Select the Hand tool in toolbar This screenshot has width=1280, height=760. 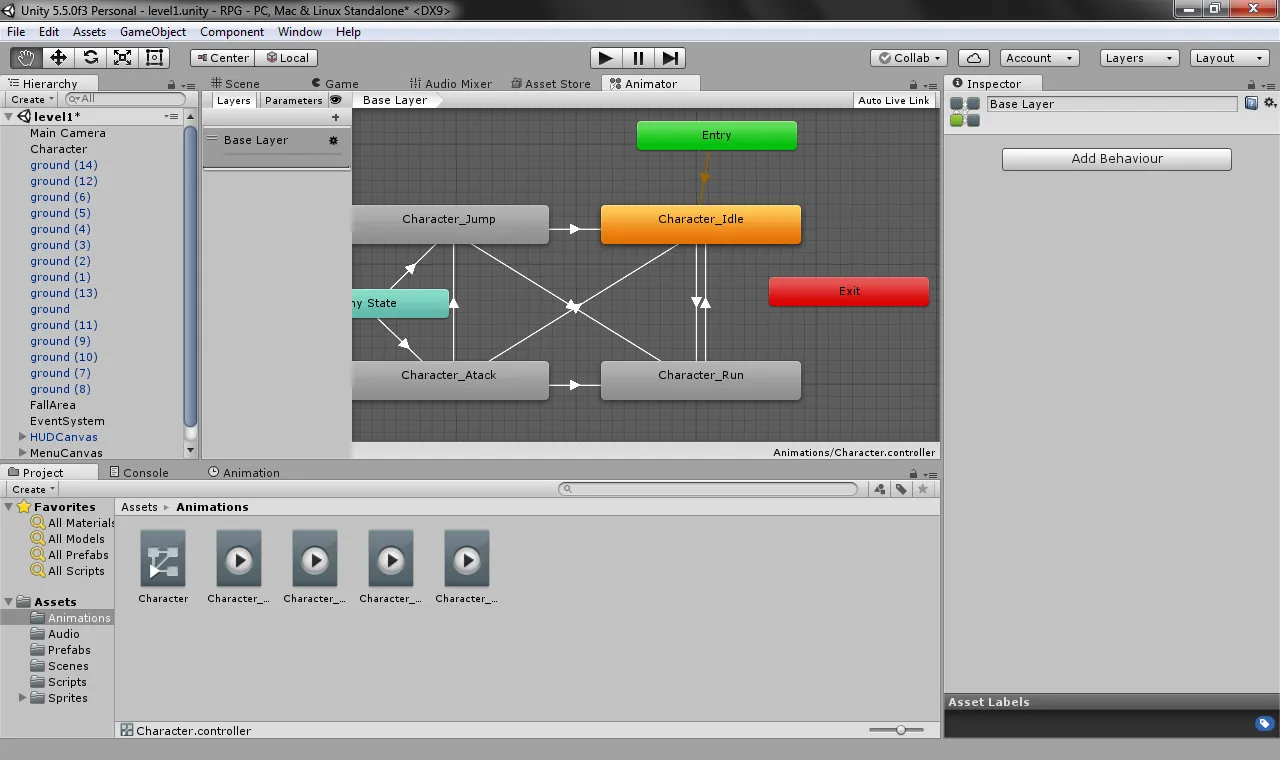click(x=26, y=58)
